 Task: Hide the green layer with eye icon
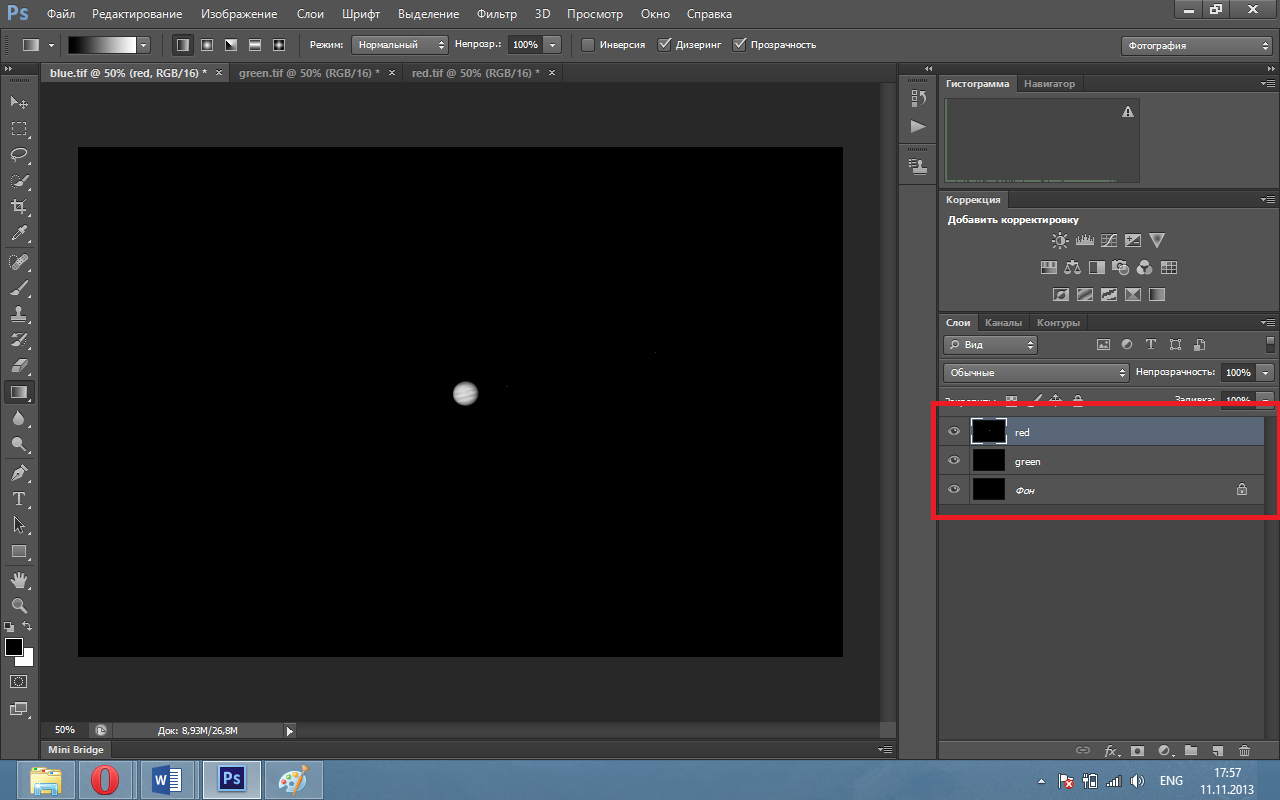click(x=953, y=461)
